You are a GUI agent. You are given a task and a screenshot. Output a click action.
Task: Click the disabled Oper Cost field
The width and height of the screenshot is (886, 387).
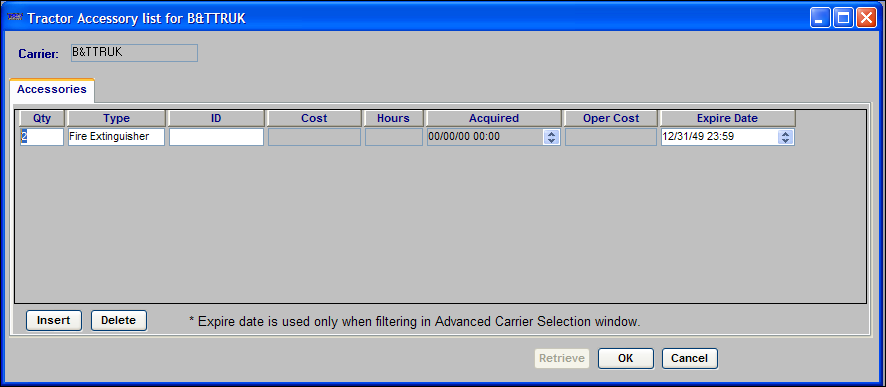point(611,137)
